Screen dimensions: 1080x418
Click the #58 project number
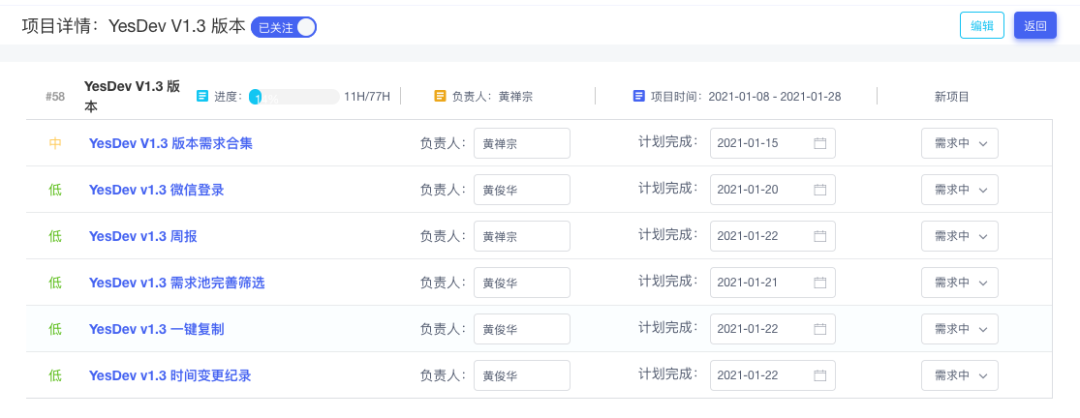(55, 97)
